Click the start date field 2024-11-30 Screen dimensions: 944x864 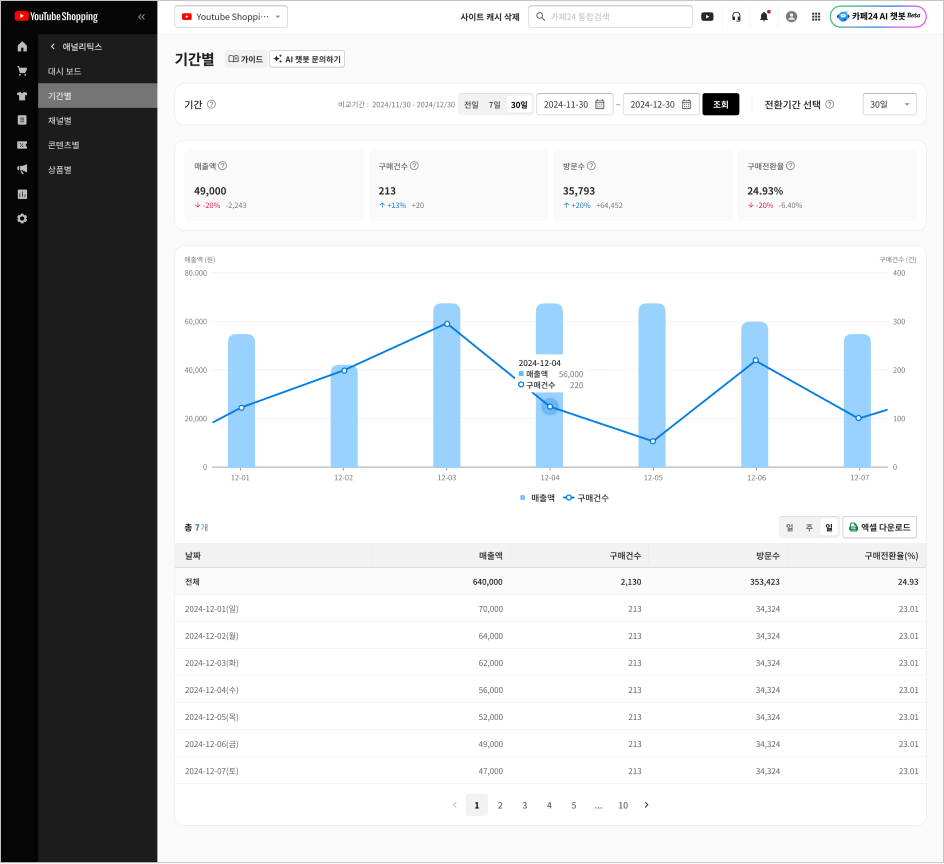tap(574, 104)
